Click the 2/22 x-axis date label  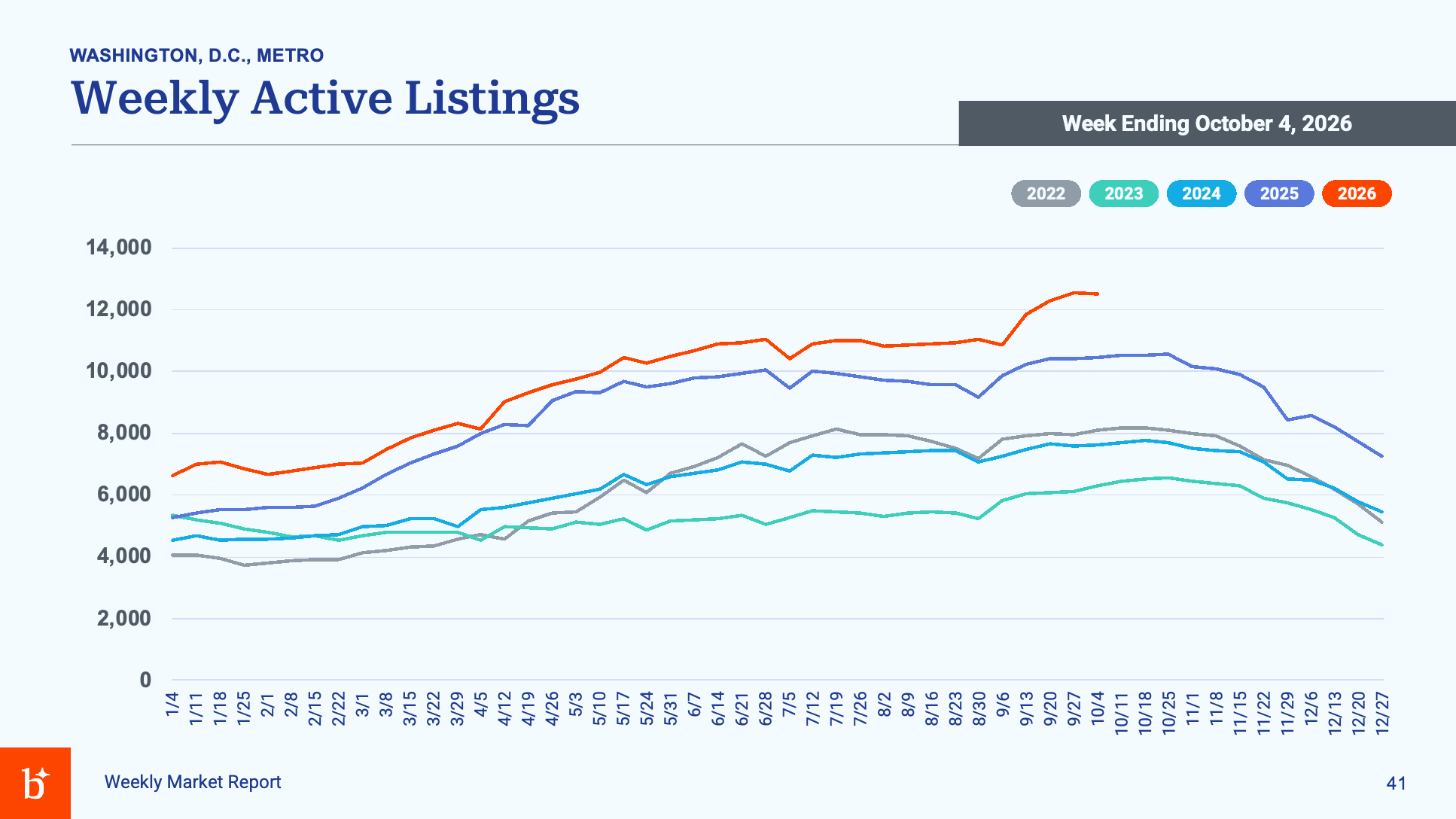click(x=339, y=709)
